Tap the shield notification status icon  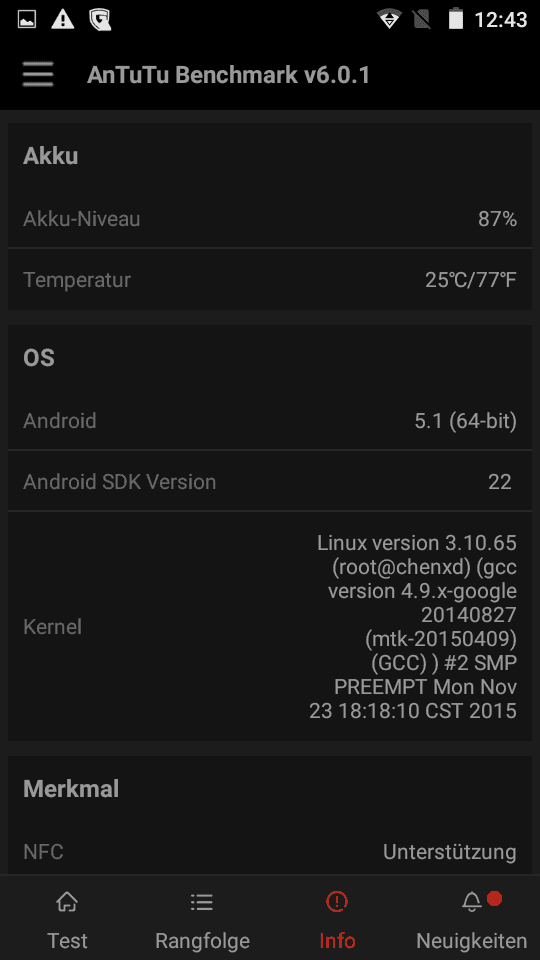[100, 20]
